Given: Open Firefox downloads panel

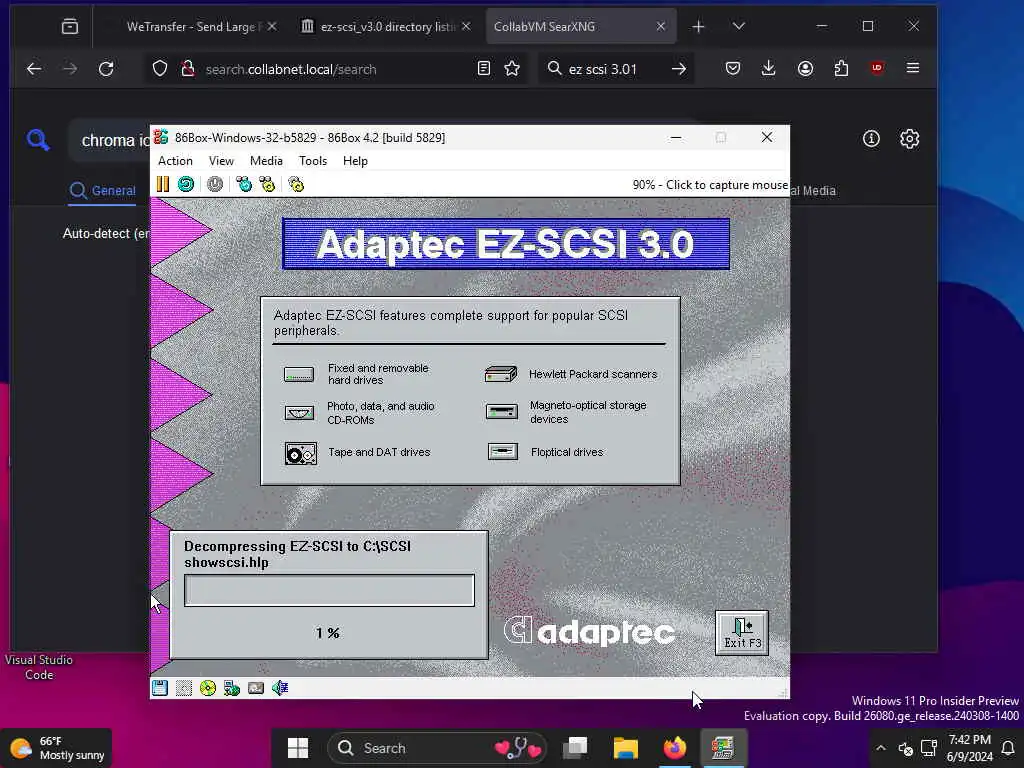Looking at the screenshot, I should coord(769,68).
